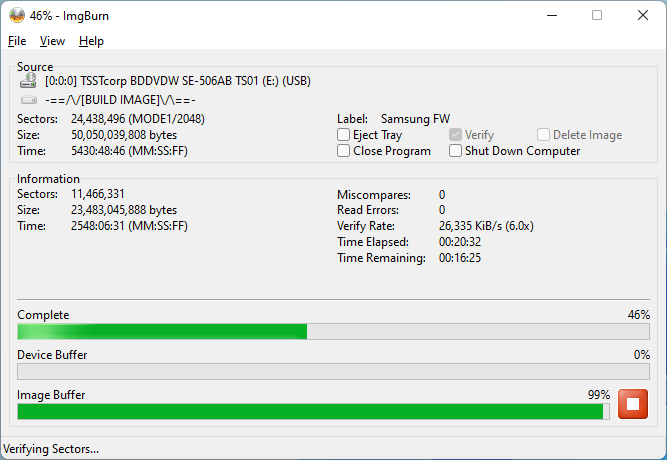Click the Device Buffer bar
This screenshot has height=460, width=667.
[333, 372]
